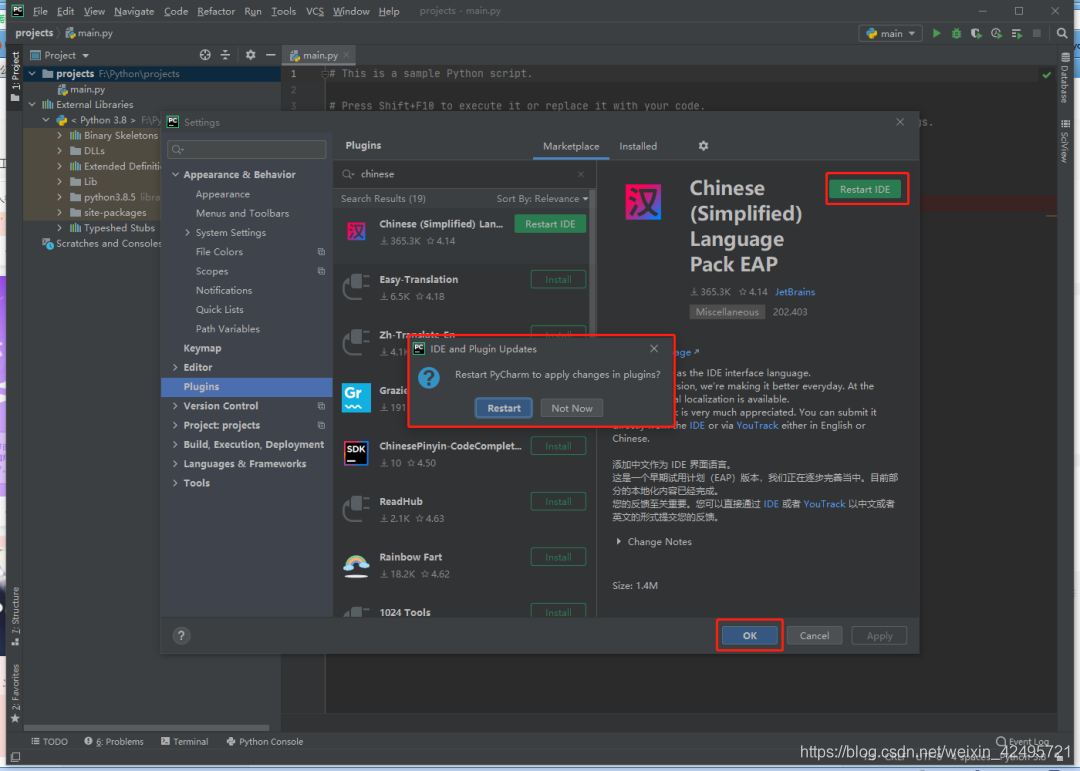Collapse External Libraries tree node

pos(32,105)
